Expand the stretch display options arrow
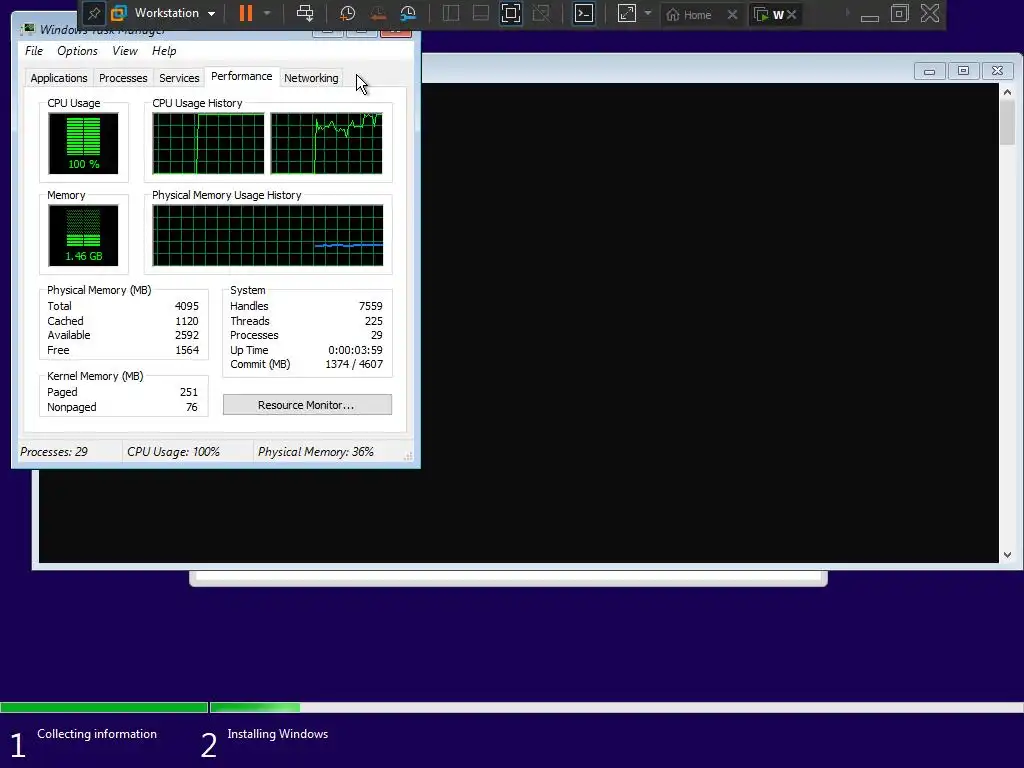 tap(648, 13)
